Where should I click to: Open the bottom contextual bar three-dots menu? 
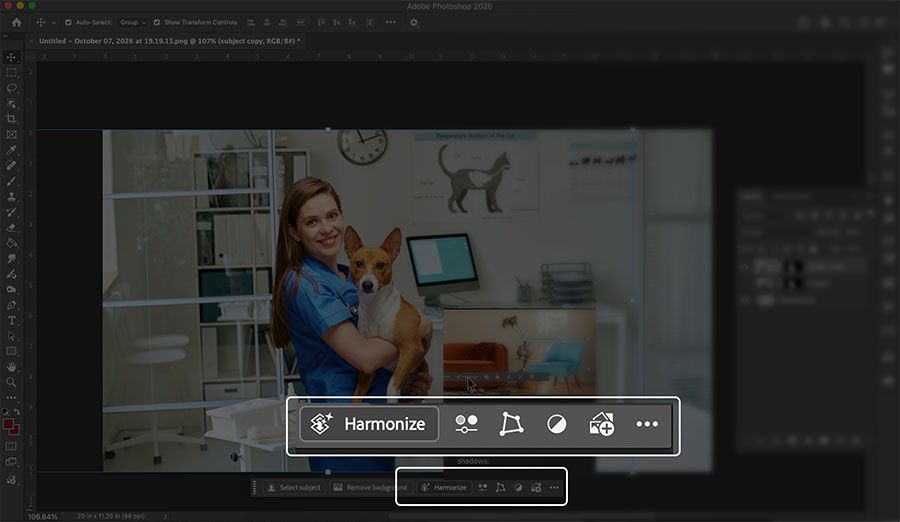coord(554,488)
